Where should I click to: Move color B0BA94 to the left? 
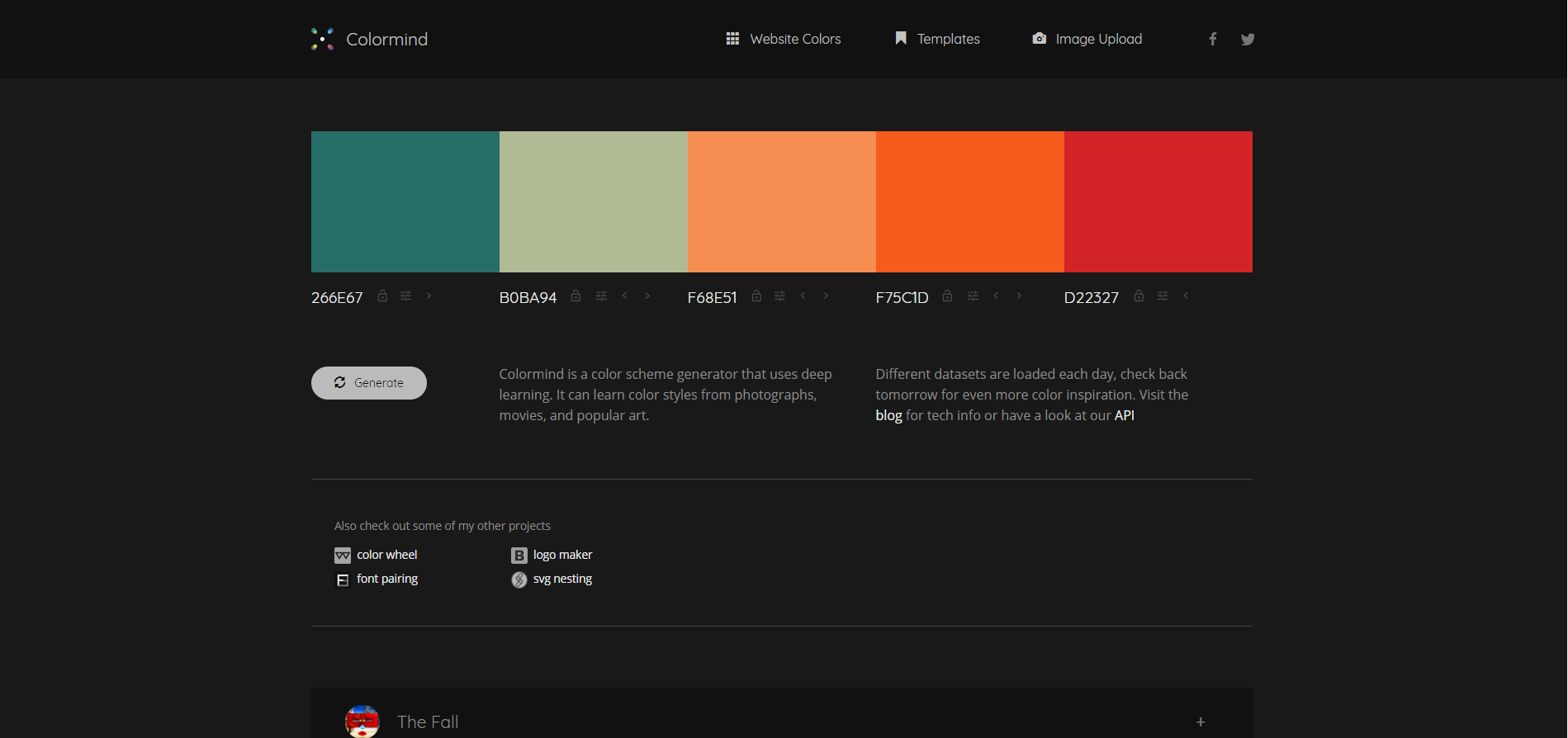pyautogui.click(x=624, y=296)
